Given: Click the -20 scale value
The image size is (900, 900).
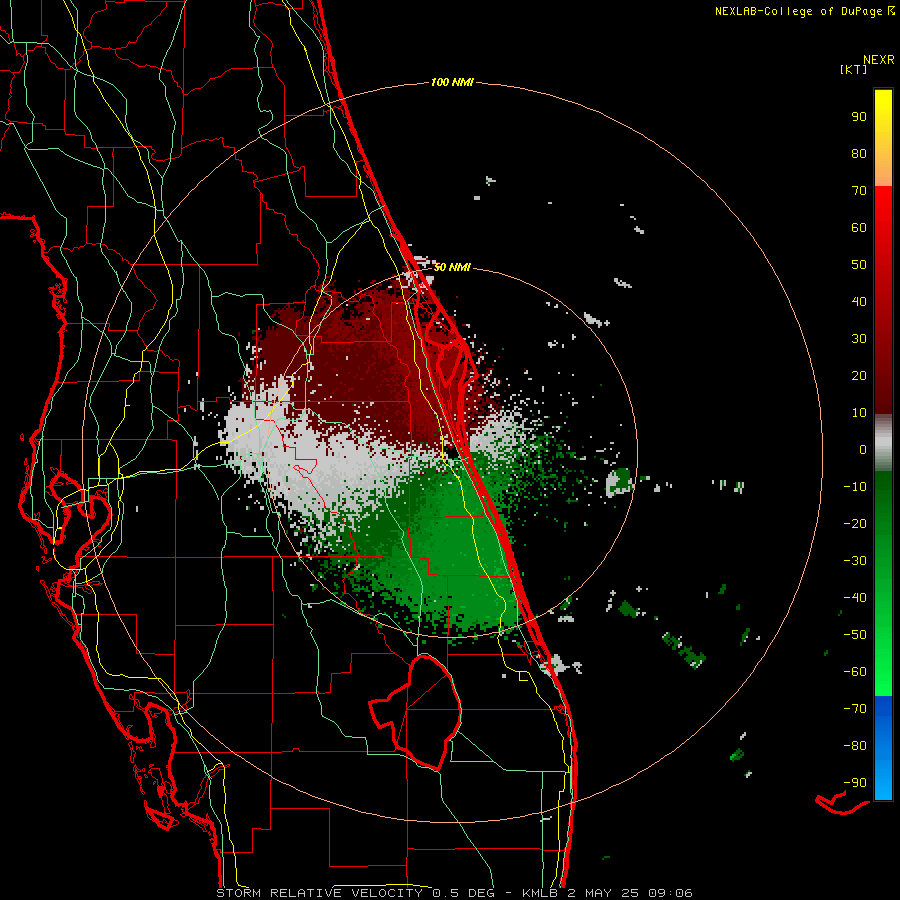Looking at the screenshot, I should pyautogui.click(x=855, y=523).
